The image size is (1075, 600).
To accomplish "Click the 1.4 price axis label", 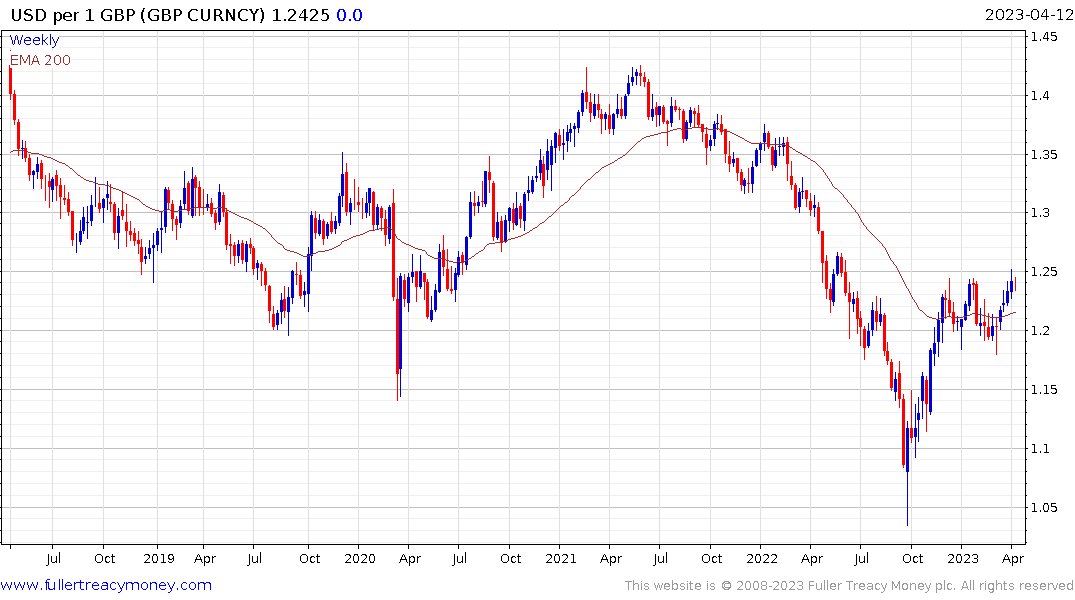I will click(1040, 96).
